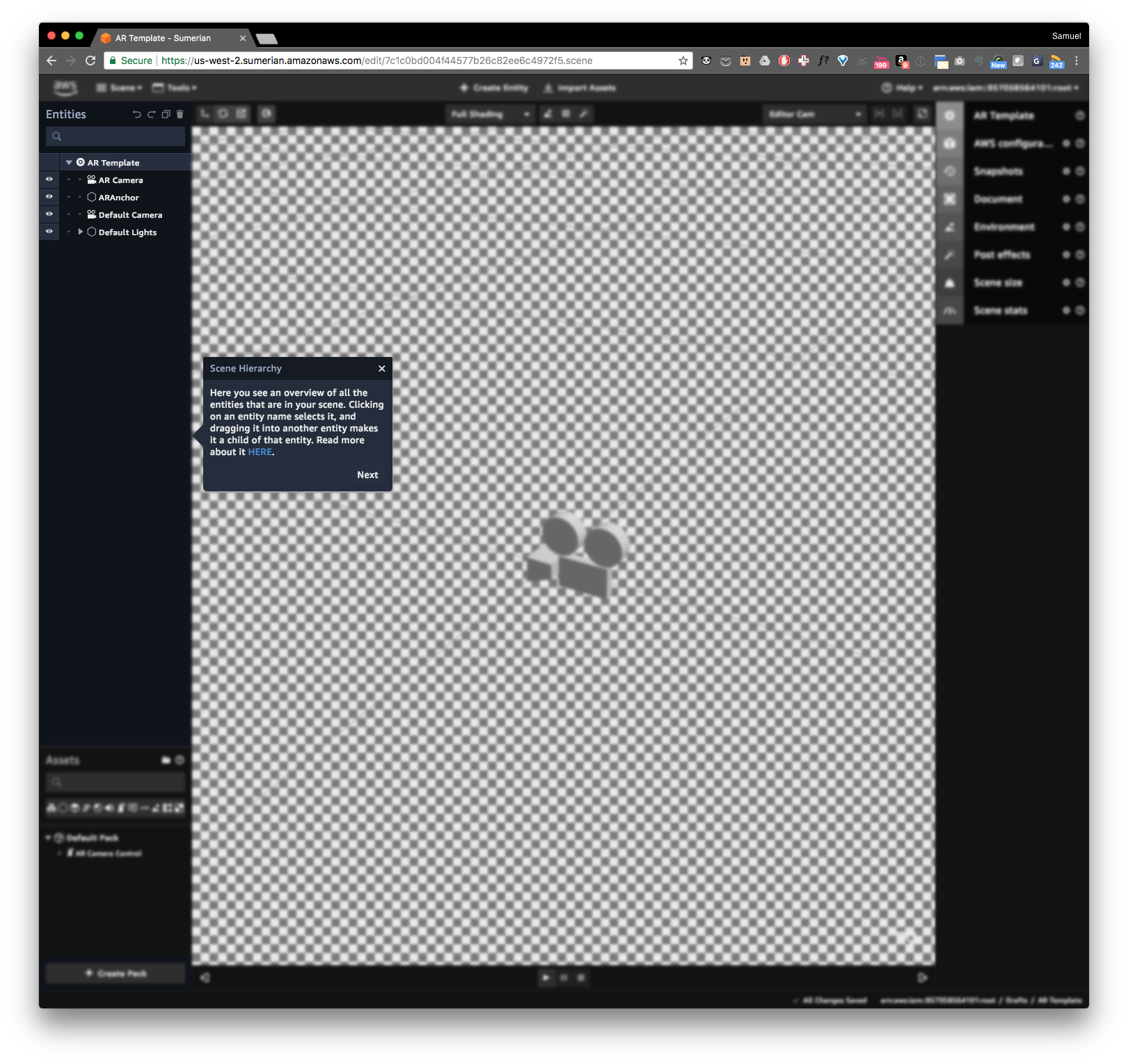
Task: Click the browser address bar URL
Action: point(376,61)
